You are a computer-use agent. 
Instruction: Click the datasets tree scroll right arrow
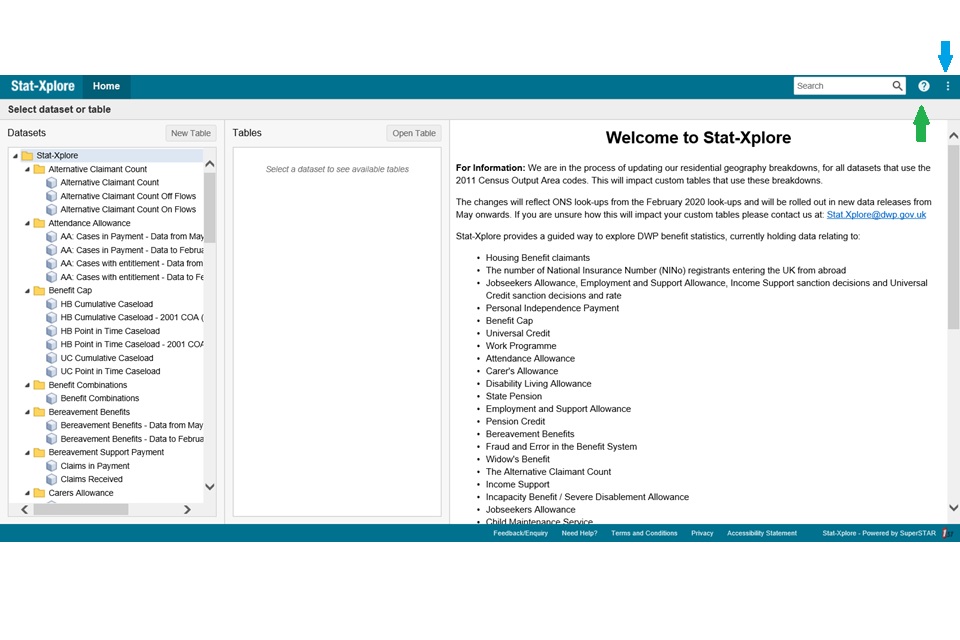(x=187, y=510)
